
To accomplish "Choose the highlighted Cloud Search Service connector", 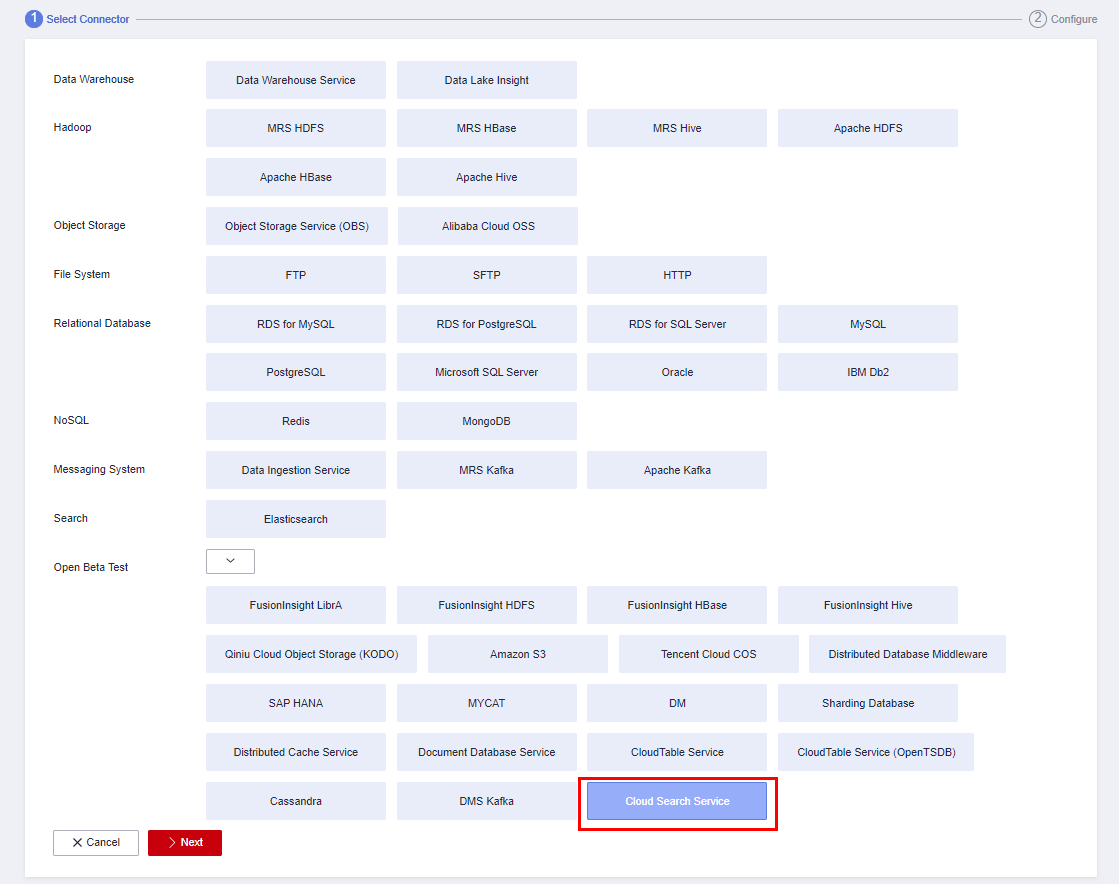I will 677,801.
